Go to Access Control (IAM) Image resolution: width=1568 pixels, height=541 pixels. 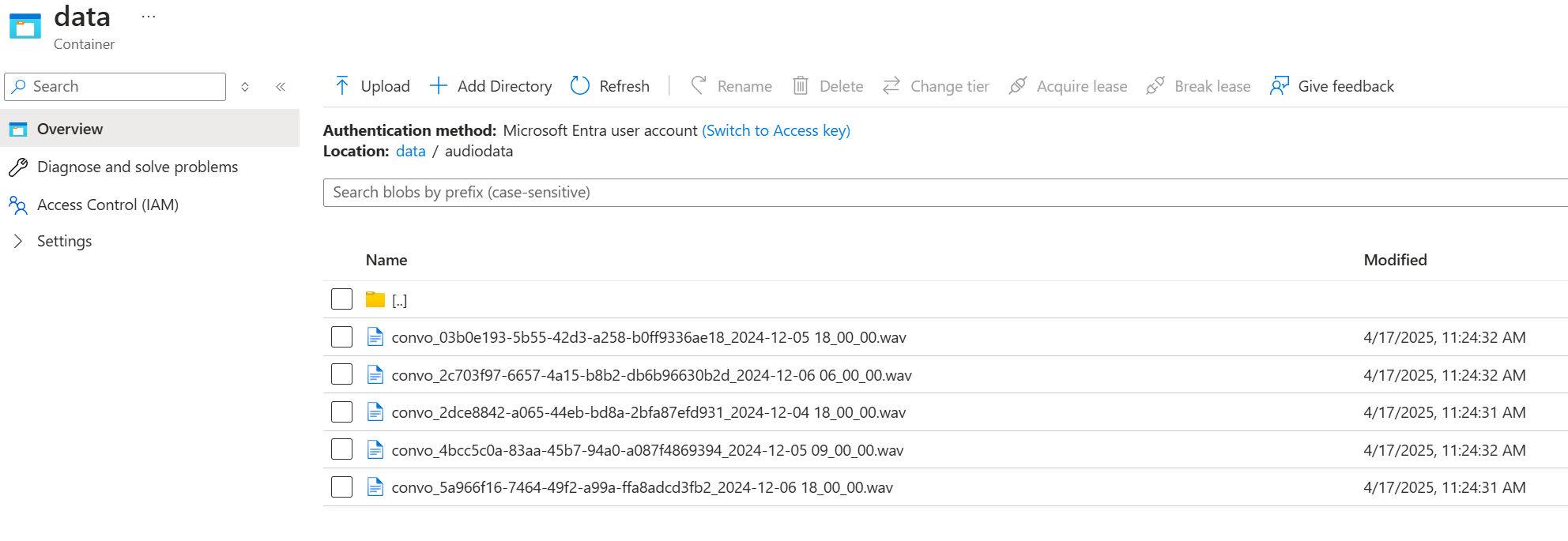click(107, 205)
